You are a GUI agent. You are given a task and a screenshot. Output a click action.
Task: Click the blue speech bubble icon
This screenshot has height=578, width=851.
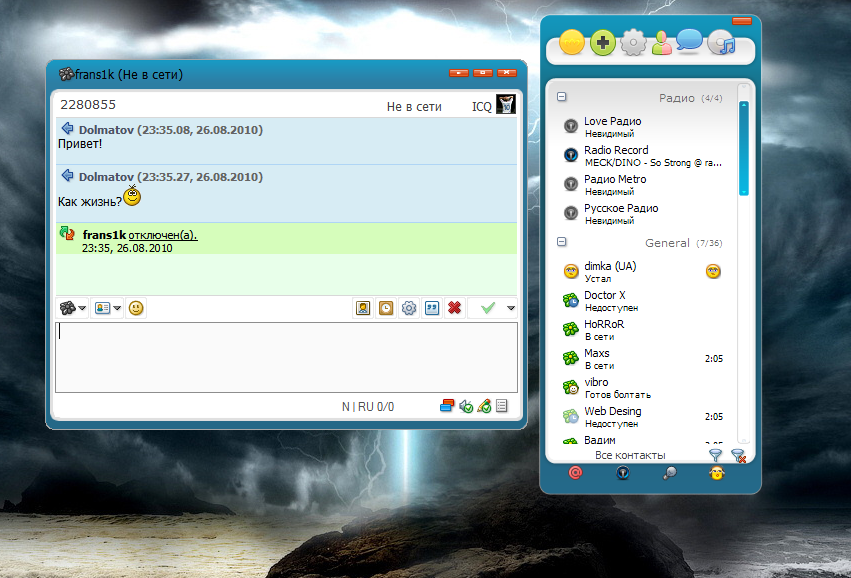(x=689, y=41)
